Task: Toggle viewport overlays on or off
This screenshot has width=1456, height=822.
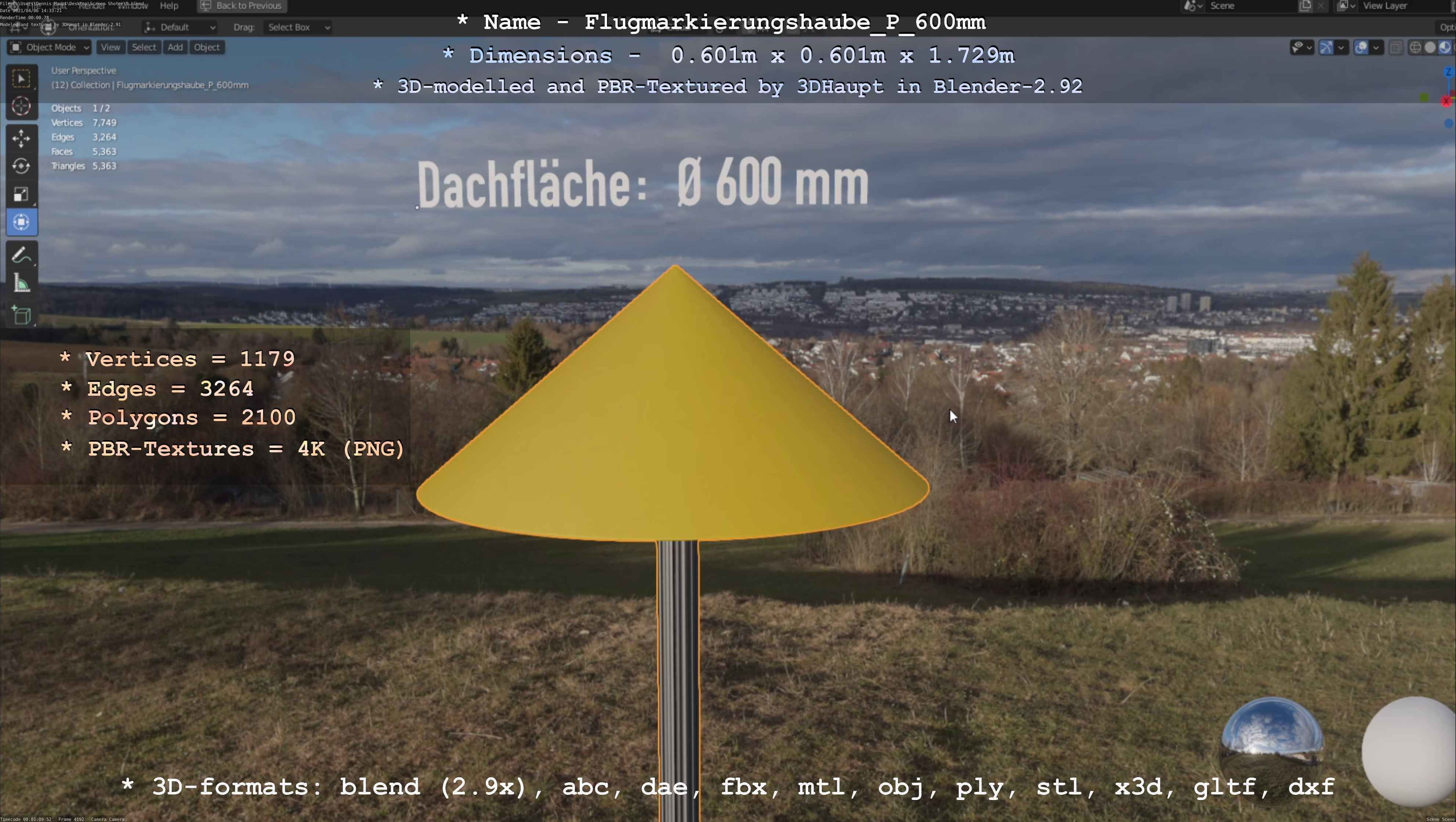Action: 1361,47
